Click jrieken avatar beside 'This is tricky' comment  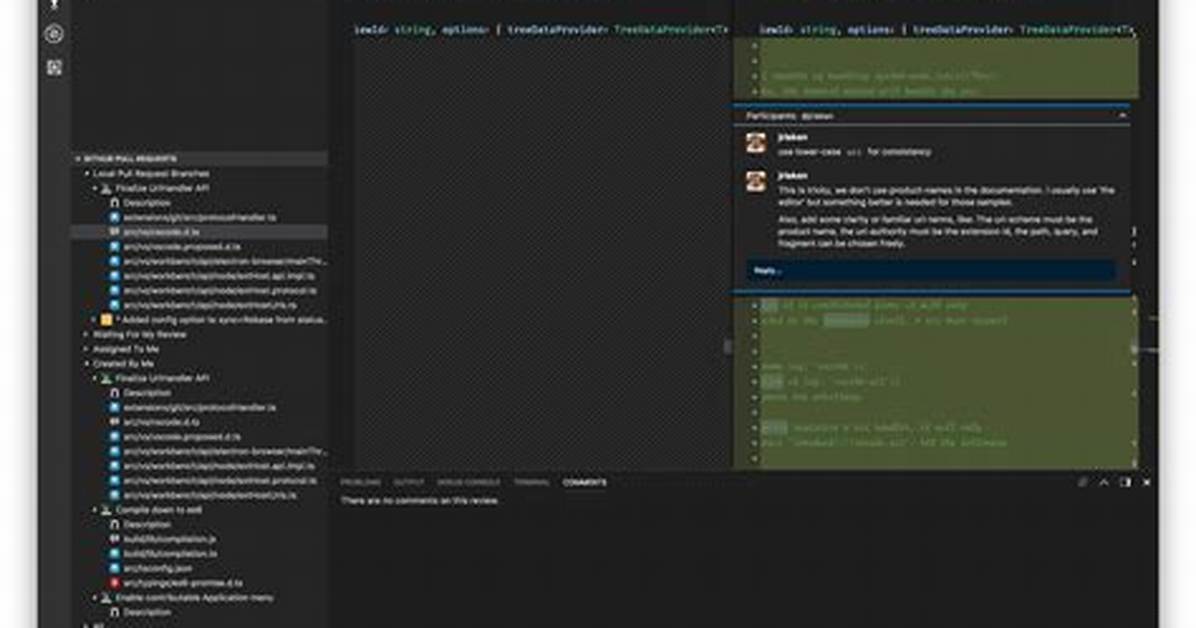point(756,181)
